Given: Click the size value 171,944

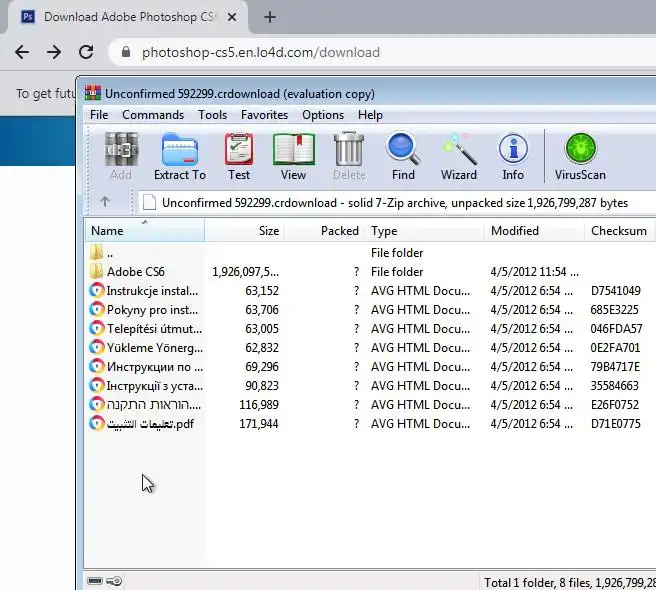Looking at the screenshot, I should click(259, 424).
